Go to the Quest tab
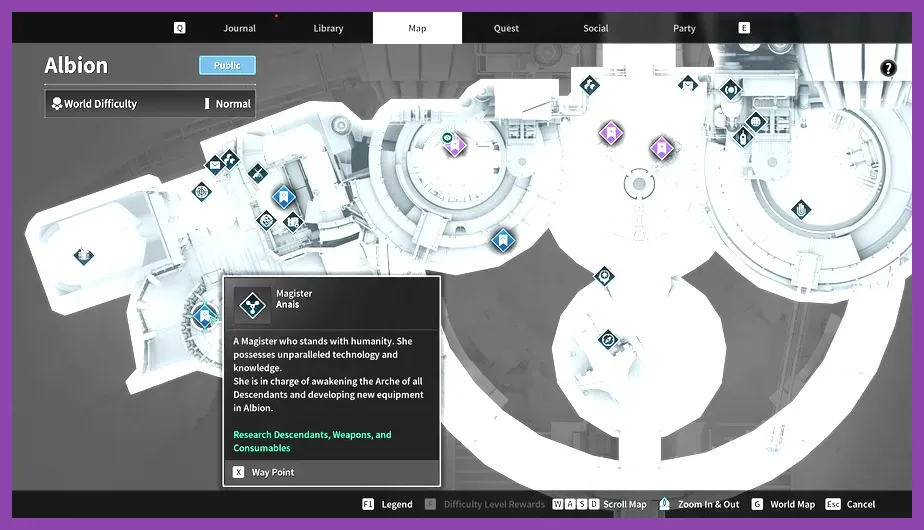The width and height of the screenshot is (924, 530). coord(506,28)
